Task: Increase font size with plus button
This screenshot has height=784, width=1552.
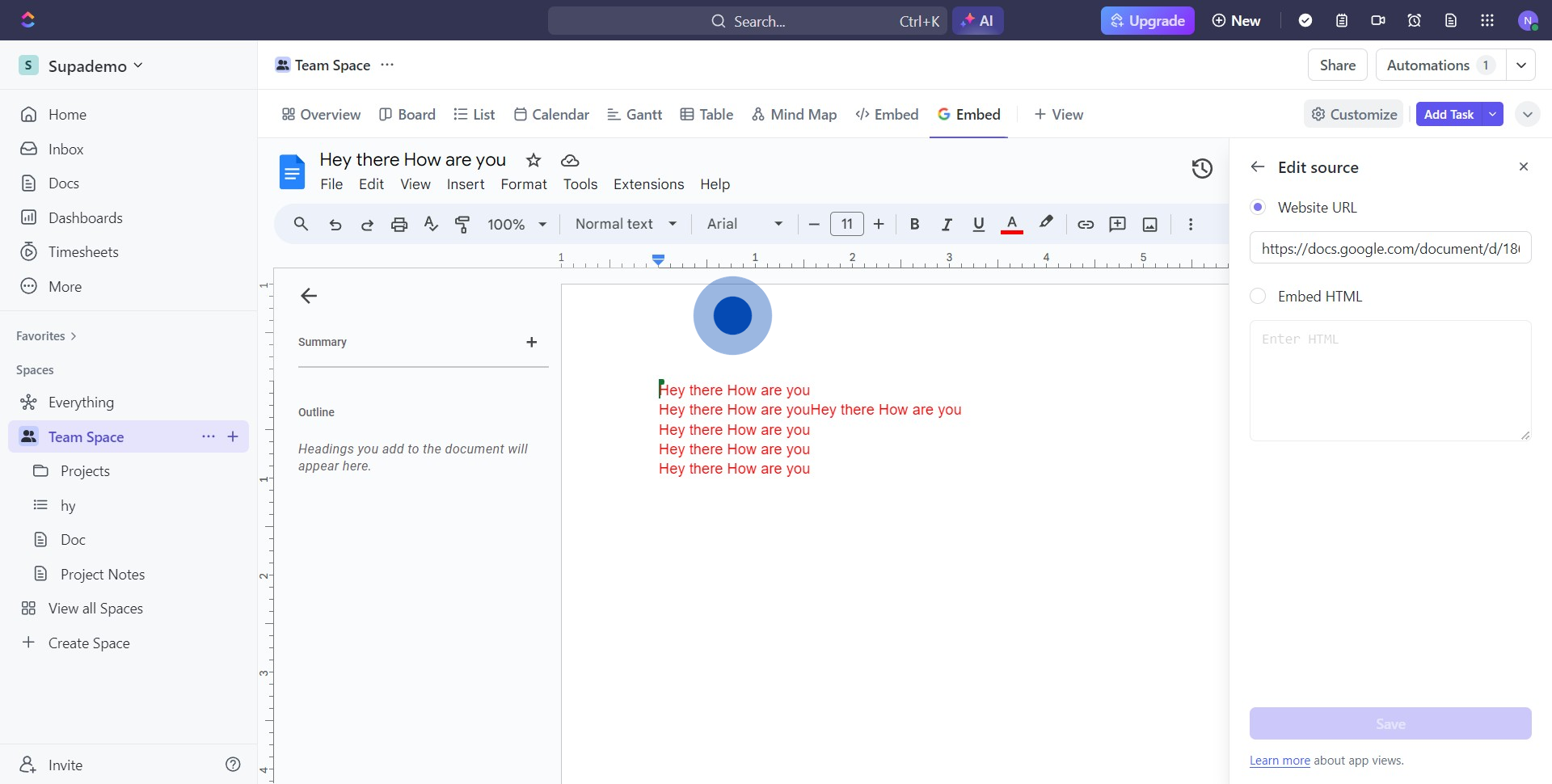Action: pyautogui.click(x=879, y=225)
